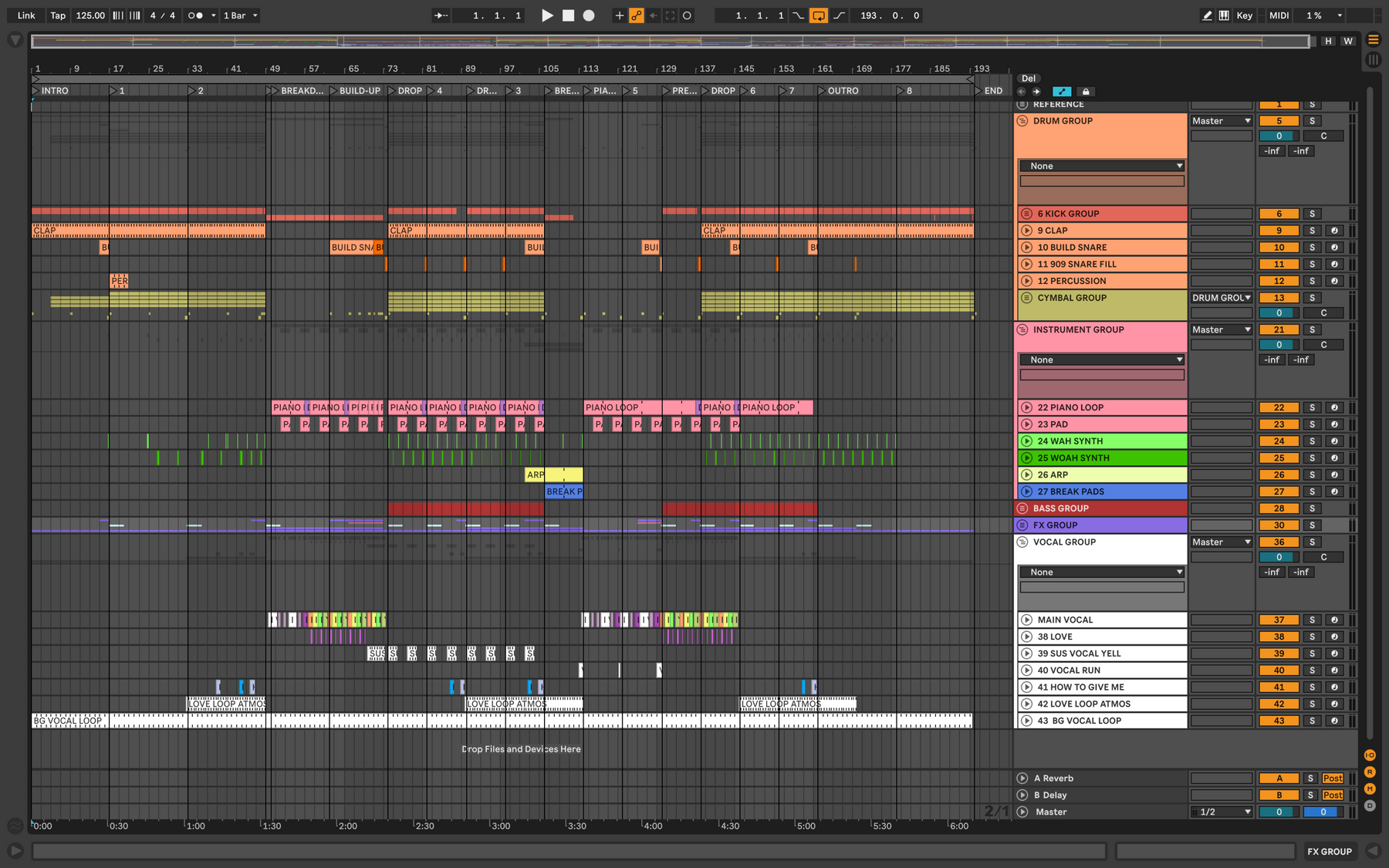Click B Delay return track arrow icon
Viewport: 1389px width, 868px height.
point(1022,795)
